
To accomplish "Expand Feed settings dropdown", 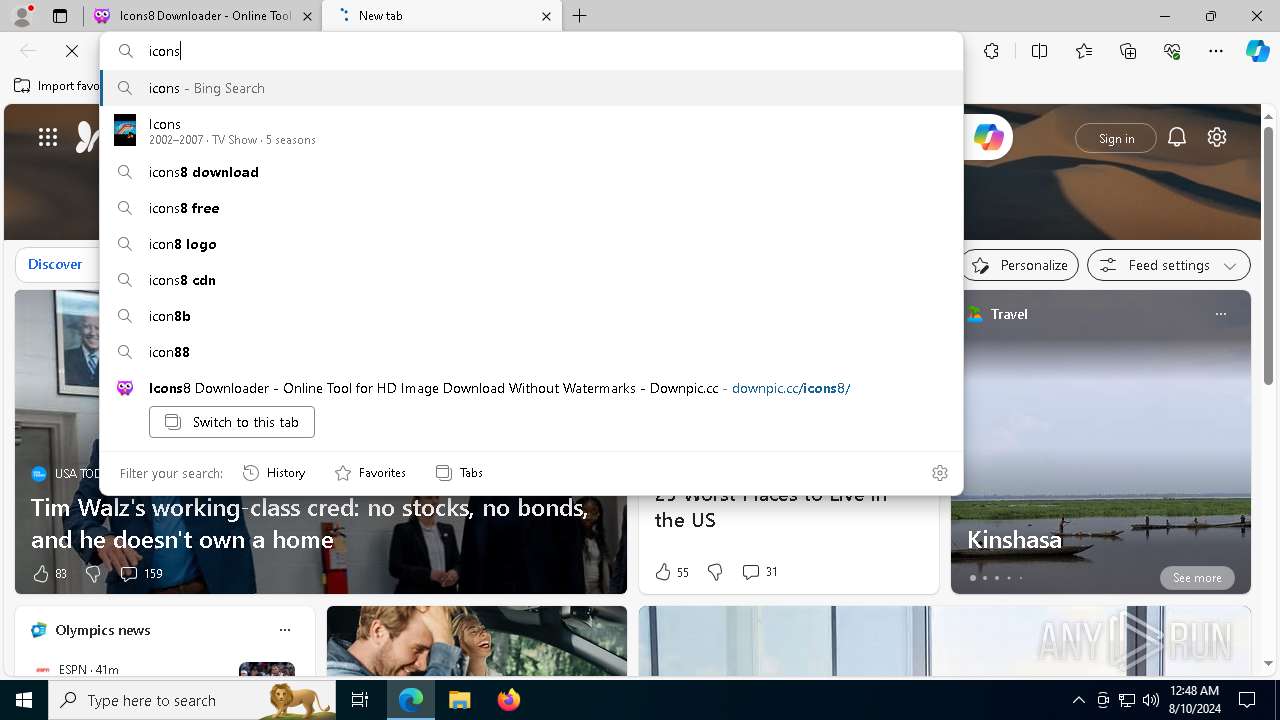I will [1168, 265].
